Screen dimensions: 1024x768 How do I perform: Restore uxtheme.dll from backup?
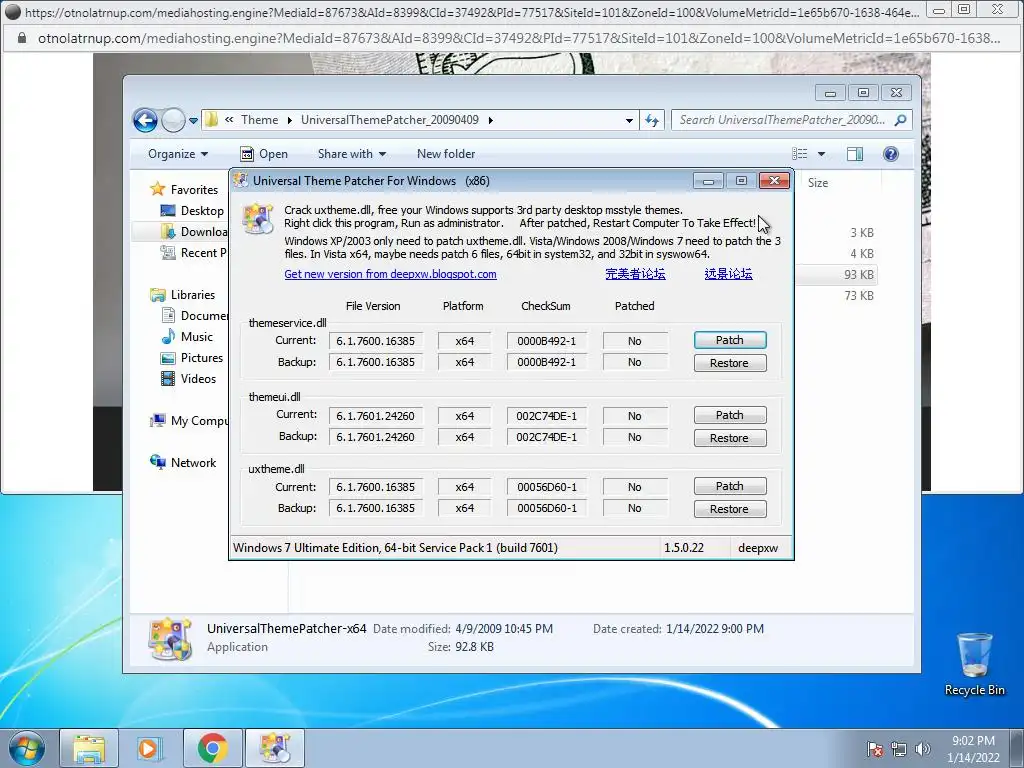click(729, 509)
